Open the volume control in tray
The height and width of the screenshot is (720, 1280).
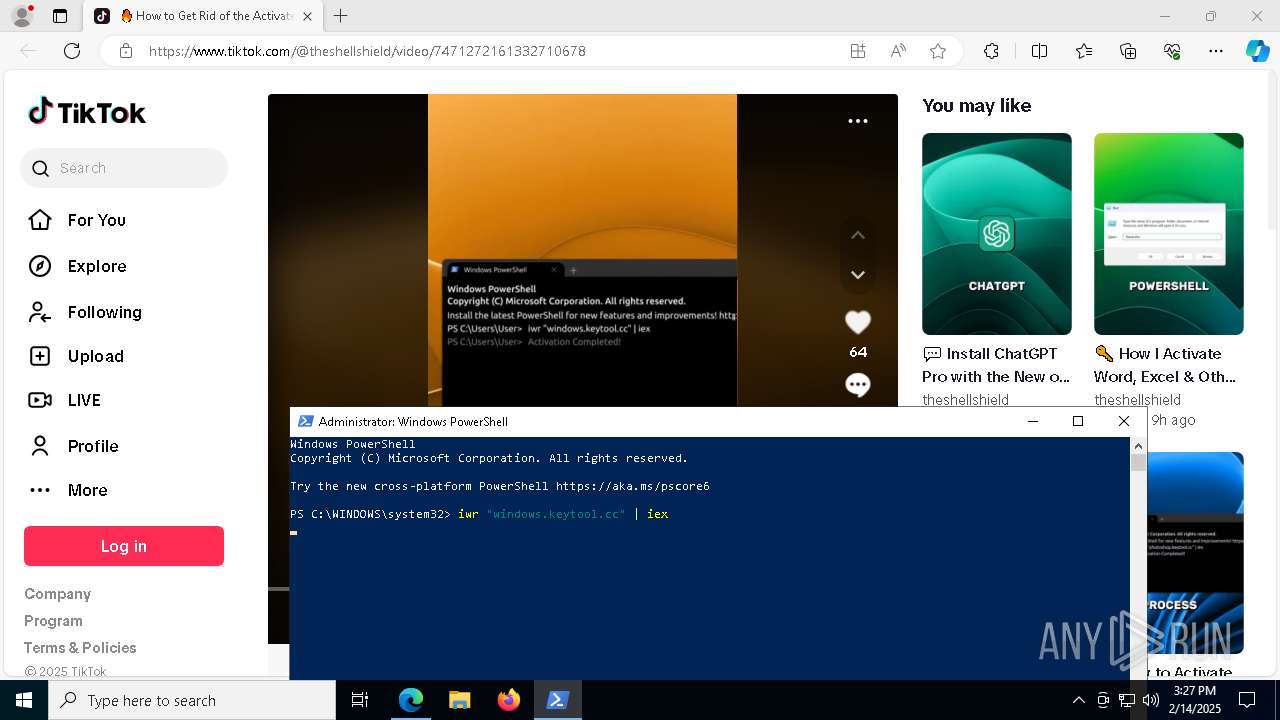[x=1151, y=700]
